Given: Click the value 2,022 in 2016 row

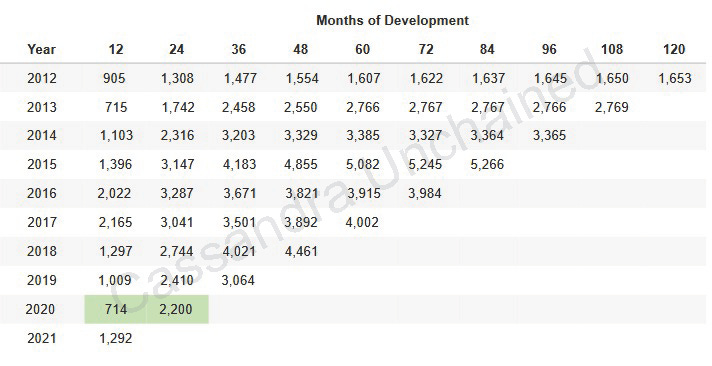Looking at the screenshot, I should point(114,193).
